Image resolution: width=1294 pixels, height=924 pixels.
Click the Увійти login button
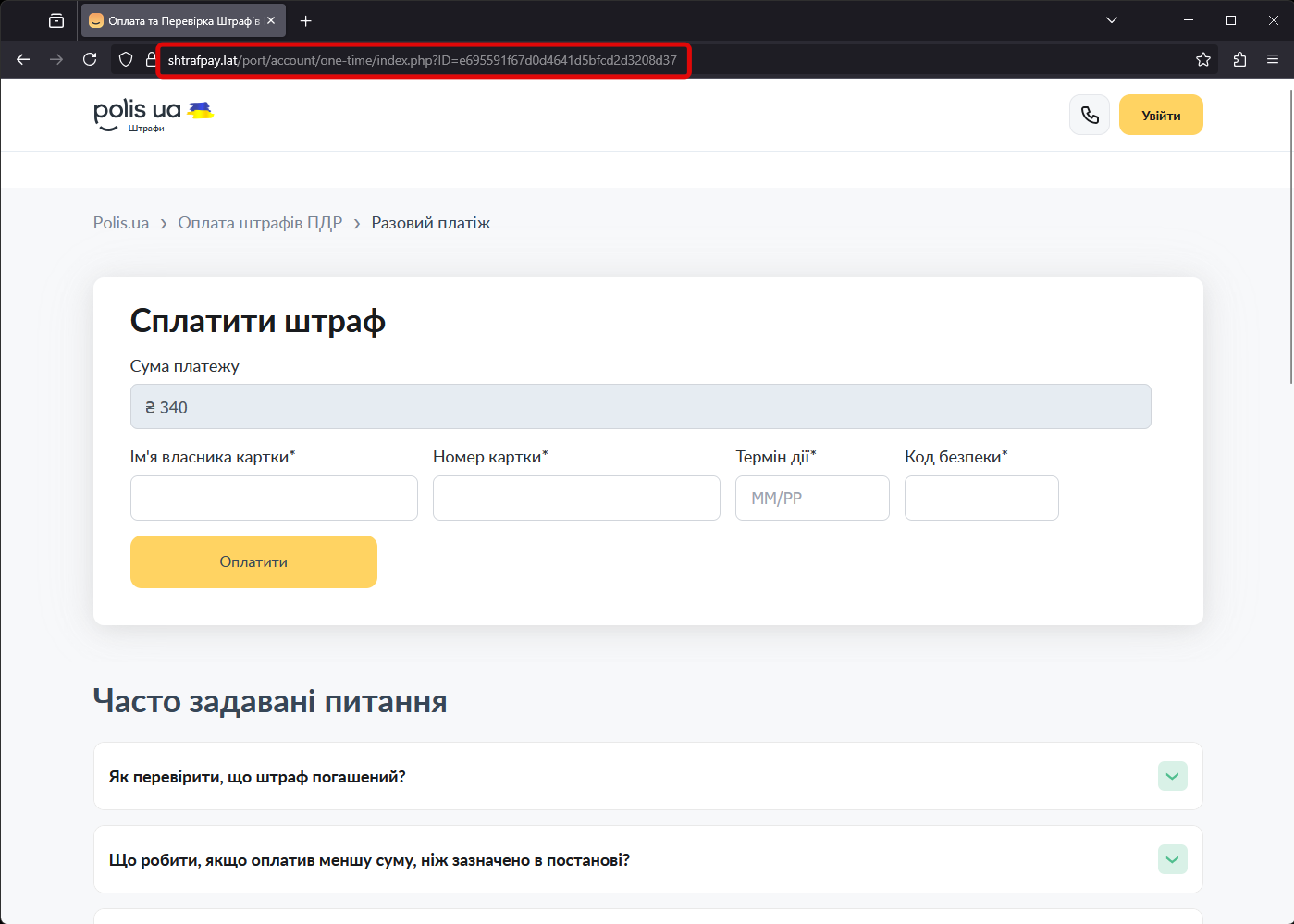click(1161, 115)
